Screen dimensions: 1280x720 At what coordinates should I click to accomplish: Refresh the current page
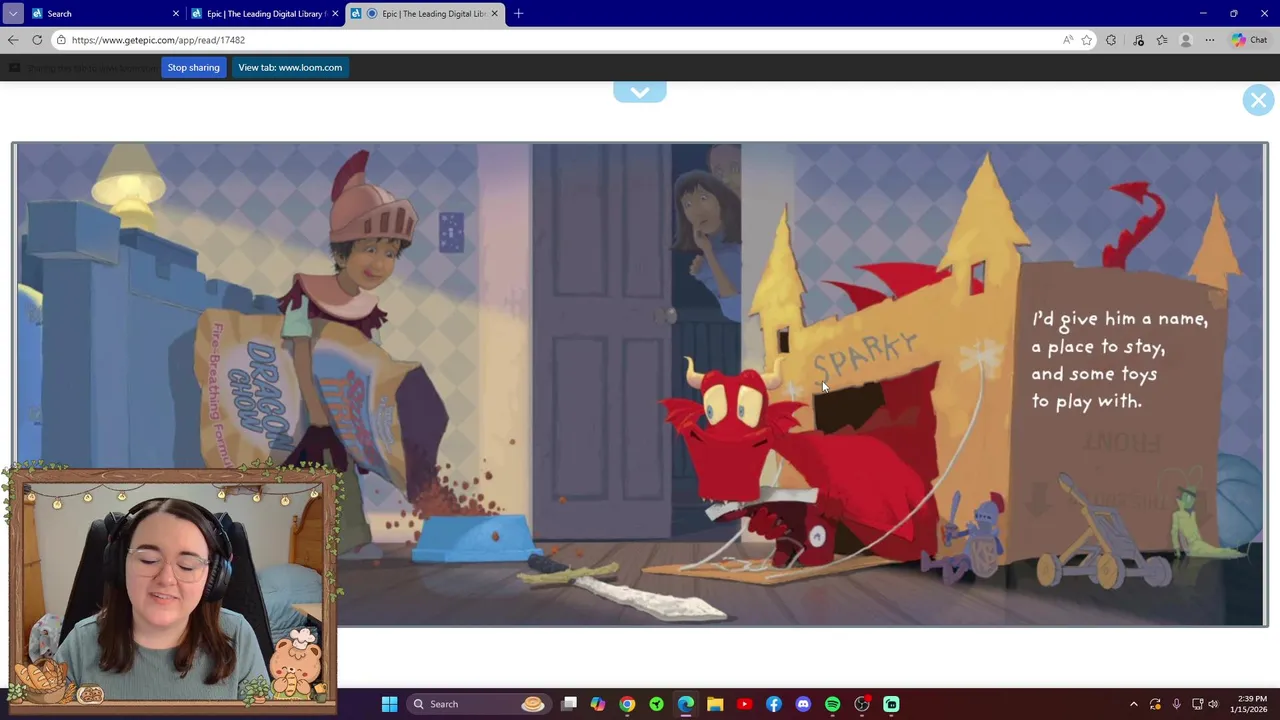point(37,40)
